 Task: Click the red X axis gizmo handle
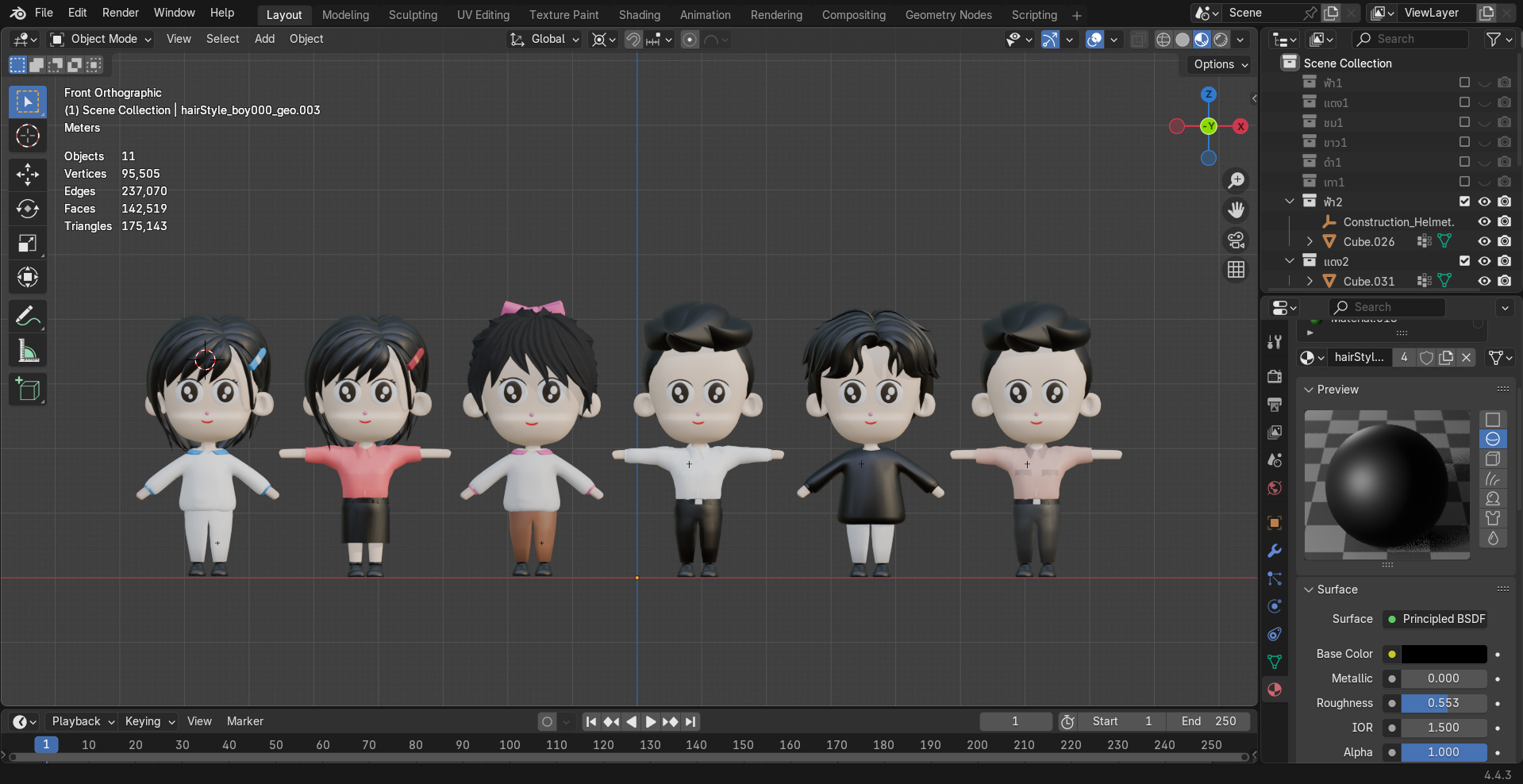point(1240,126)
